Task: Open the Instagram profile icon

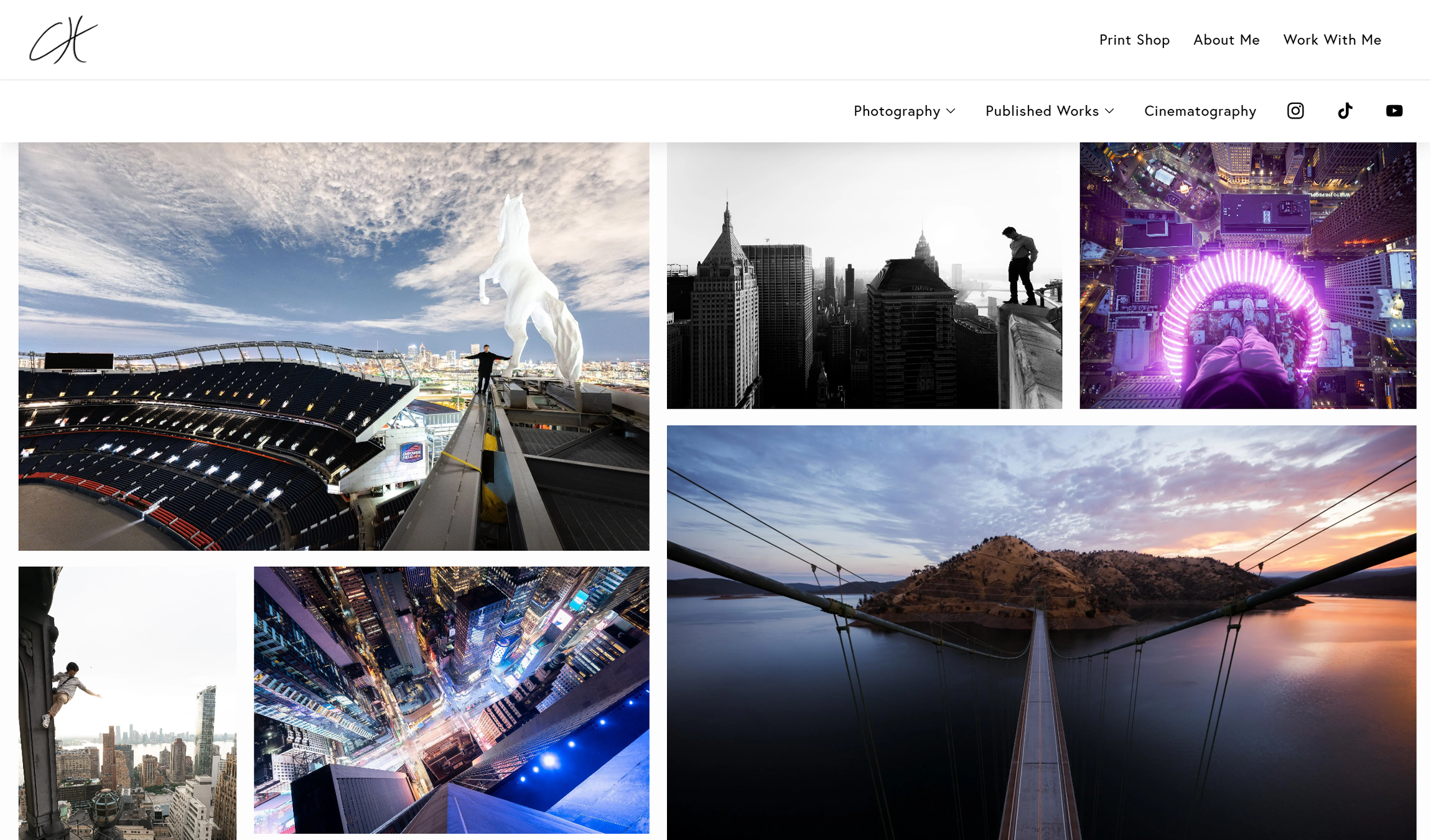Action: point(1295,111)
